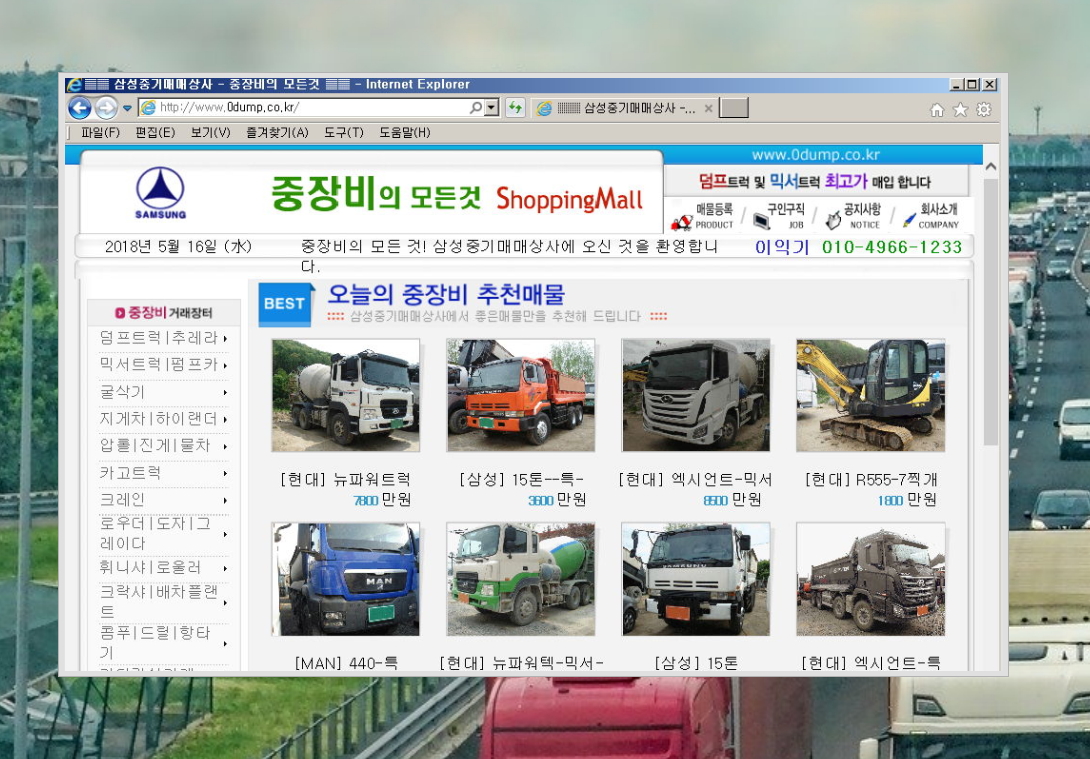Open the Tools gear icon
The width and height of the screenshot is (1090, 759).
pyautogui.click(x=984, y=110)
